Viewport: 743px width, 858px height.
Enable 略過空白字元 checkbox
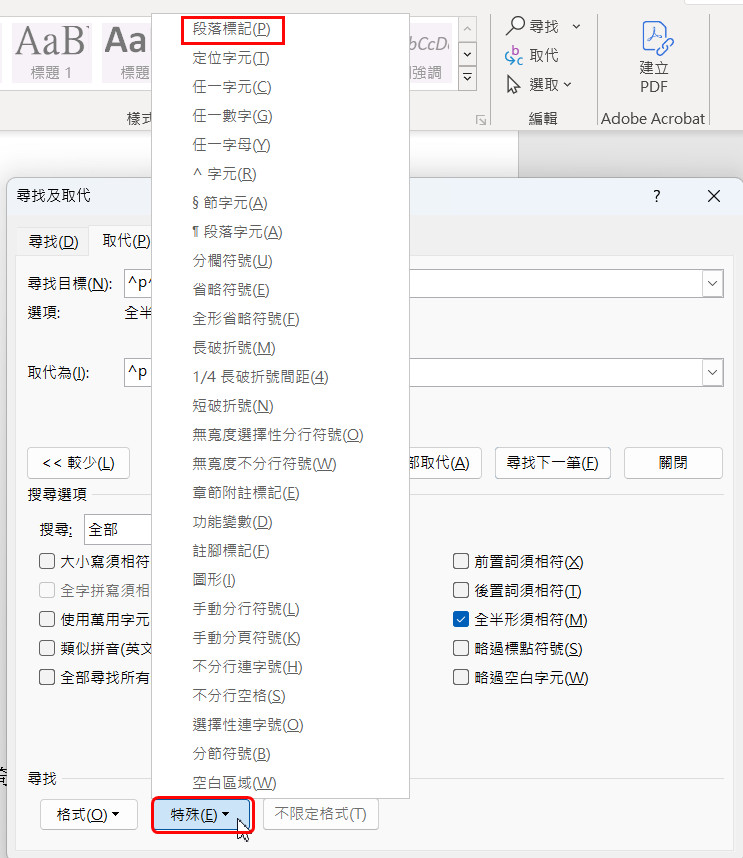(x=461, y=678)
